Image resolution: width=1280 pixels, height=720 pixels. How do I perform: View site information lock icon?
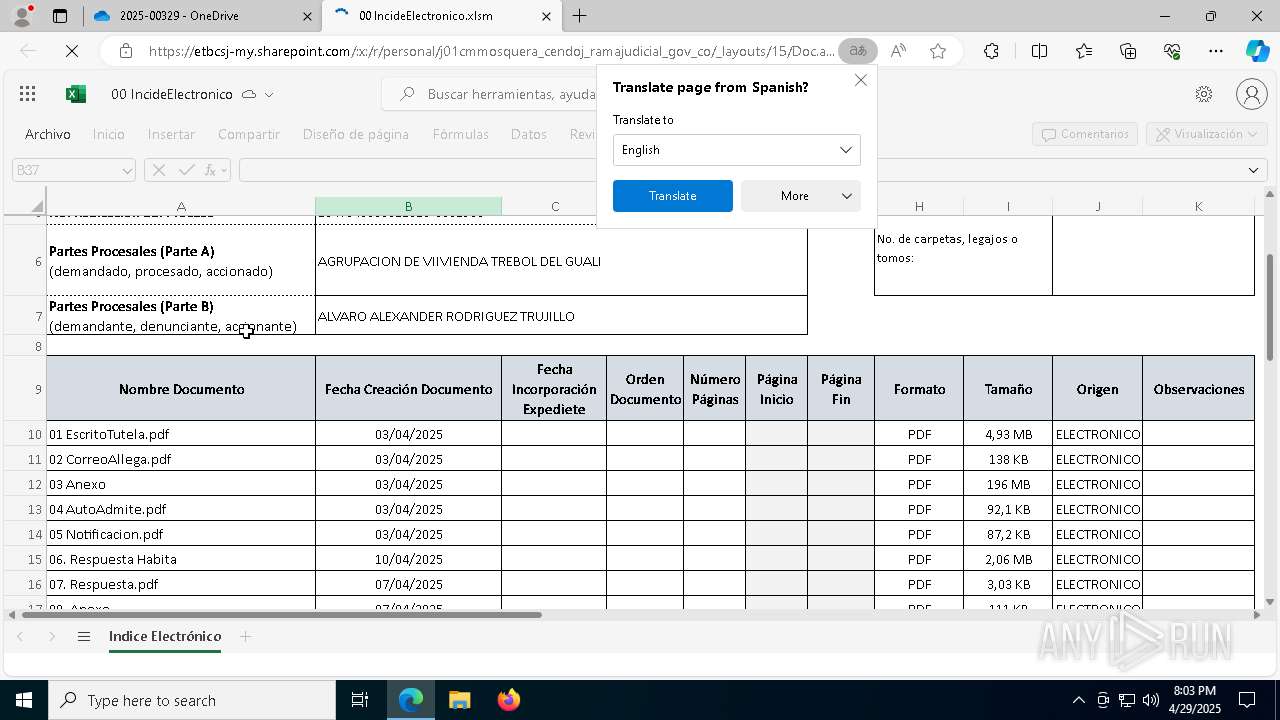125,51
